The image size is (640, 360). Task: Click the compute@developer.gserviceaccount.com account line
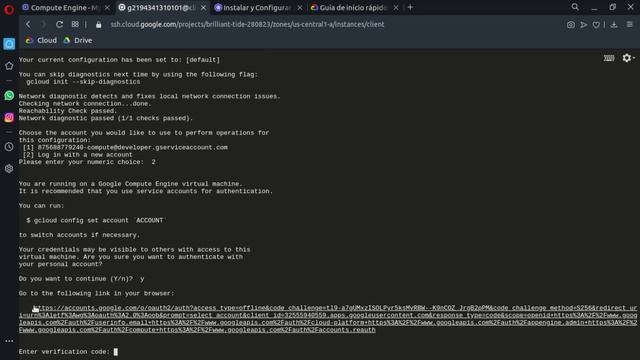click(x=125, y=147)
